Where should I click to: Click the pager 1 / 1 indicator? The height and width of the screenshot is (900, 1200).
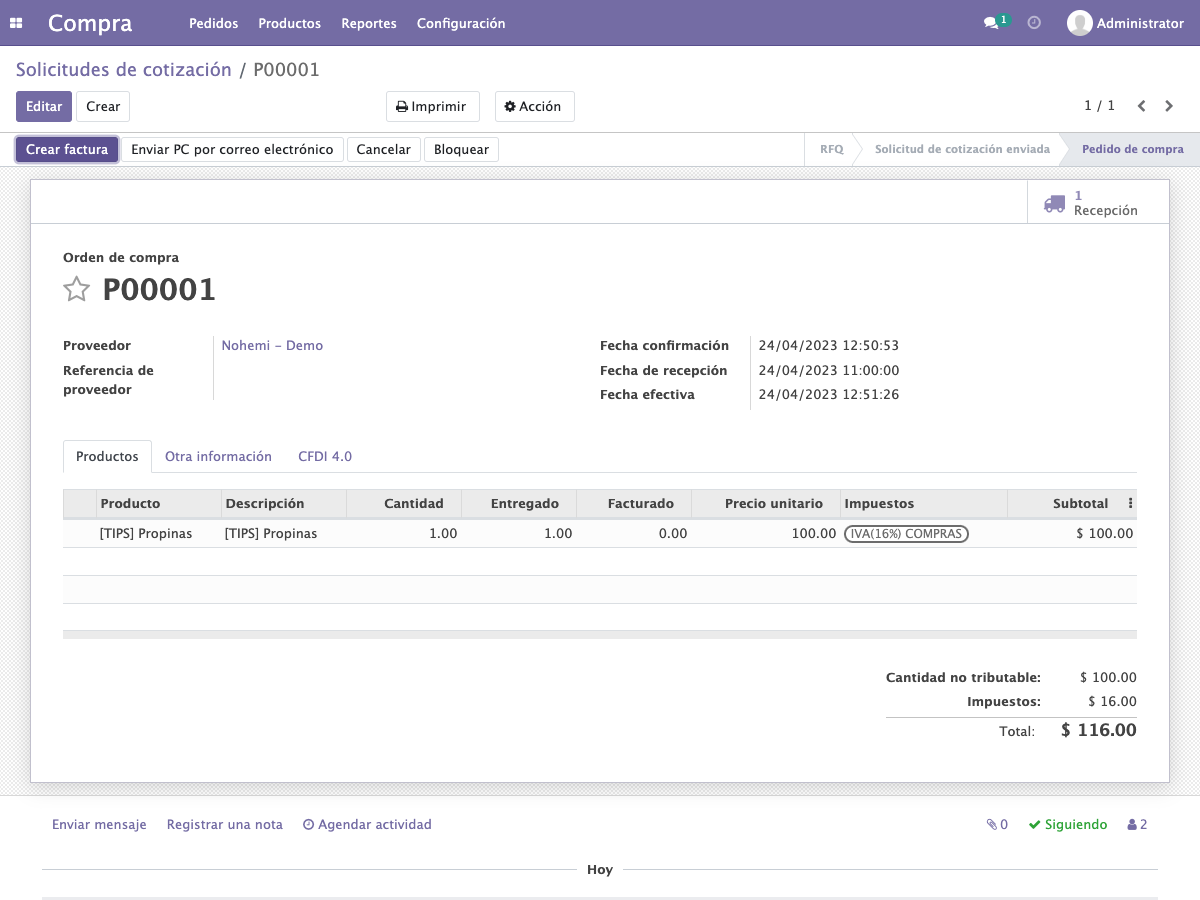pos(1099,106)
